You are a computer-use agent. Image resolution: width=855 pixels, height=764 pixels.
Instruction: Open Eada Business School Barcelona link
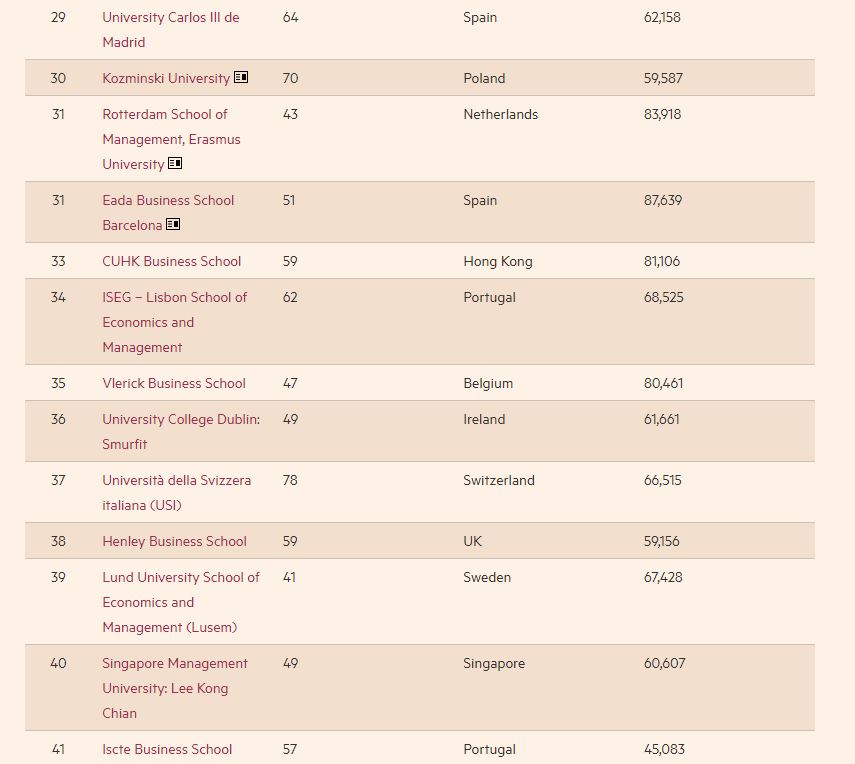(x=168, y=213)
